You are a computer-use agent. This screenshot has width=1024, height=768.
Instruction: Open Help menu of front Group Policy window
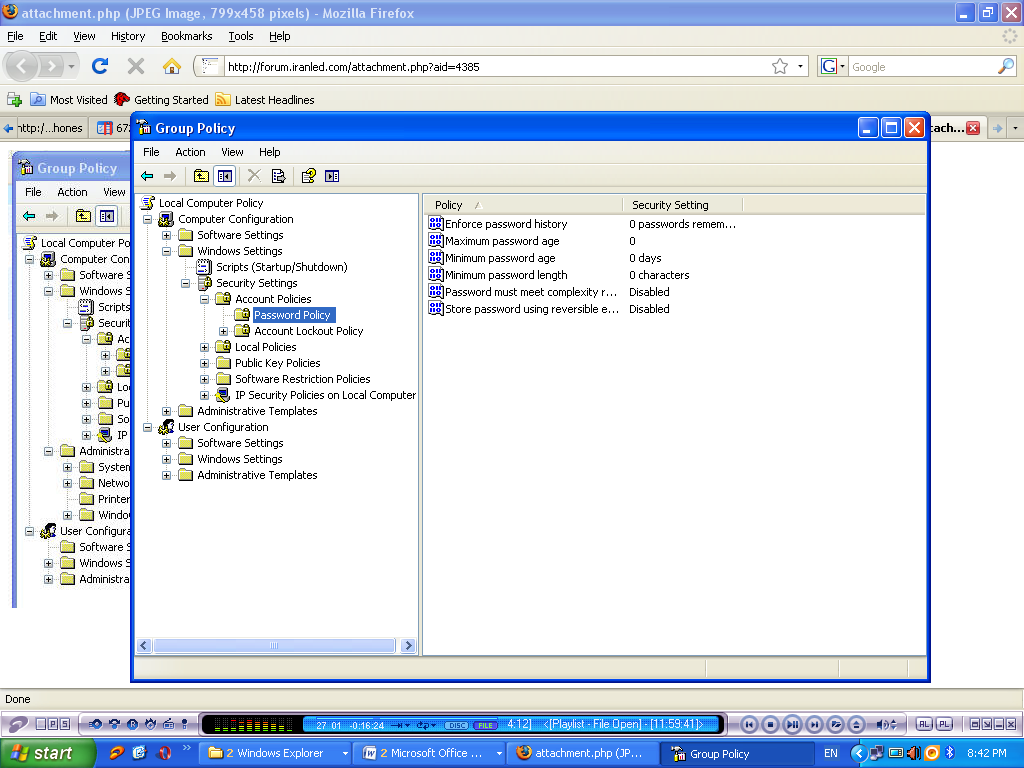269,152
